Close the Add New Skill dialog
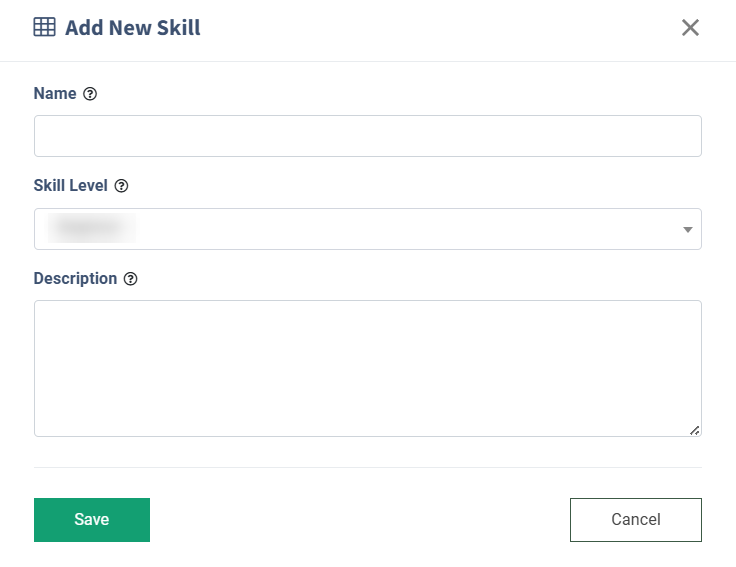The height and width of the screenshot is (567, 736). 690,28
